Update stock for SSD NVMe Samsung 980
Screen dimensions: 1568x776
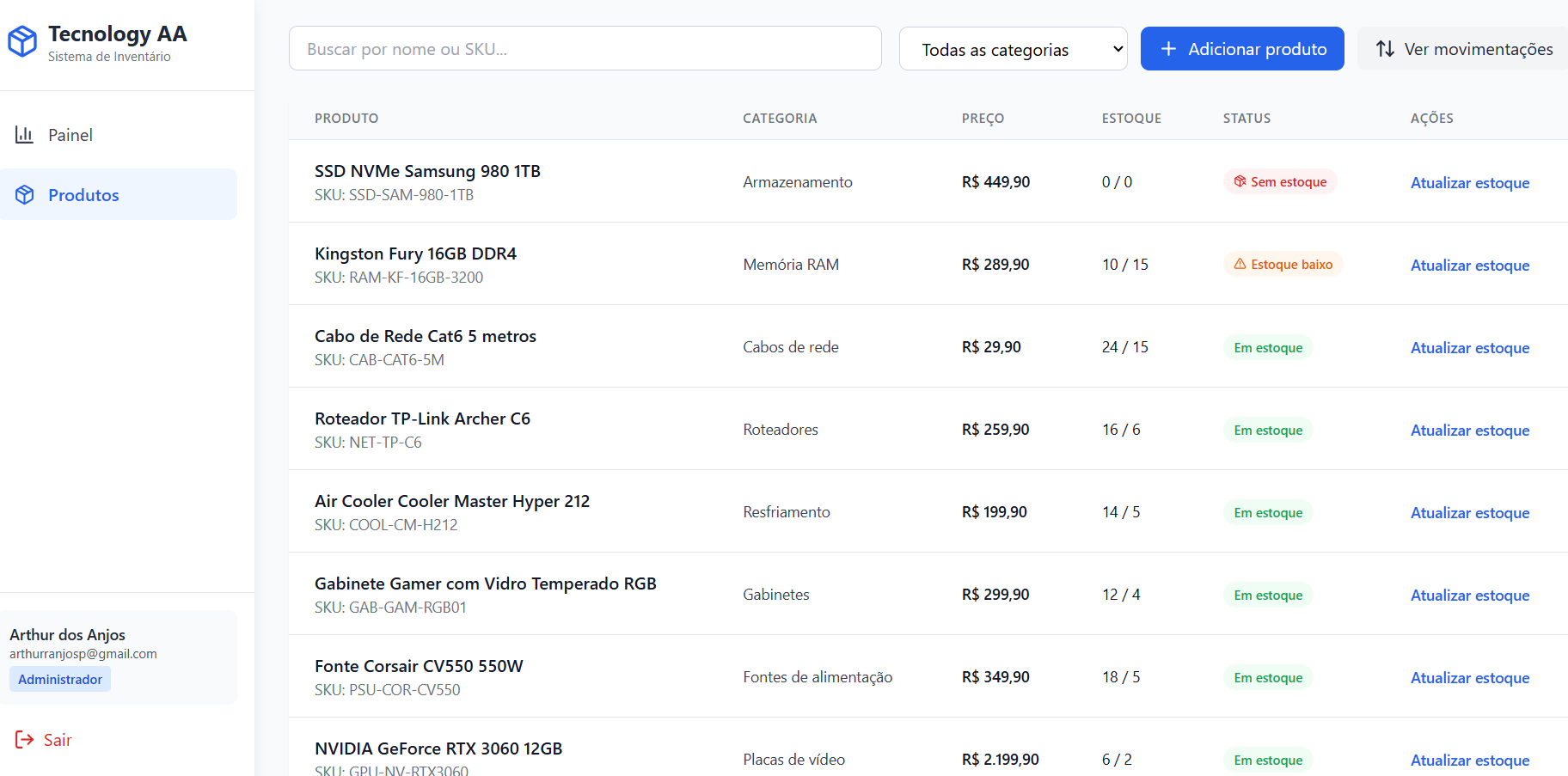1469,183
